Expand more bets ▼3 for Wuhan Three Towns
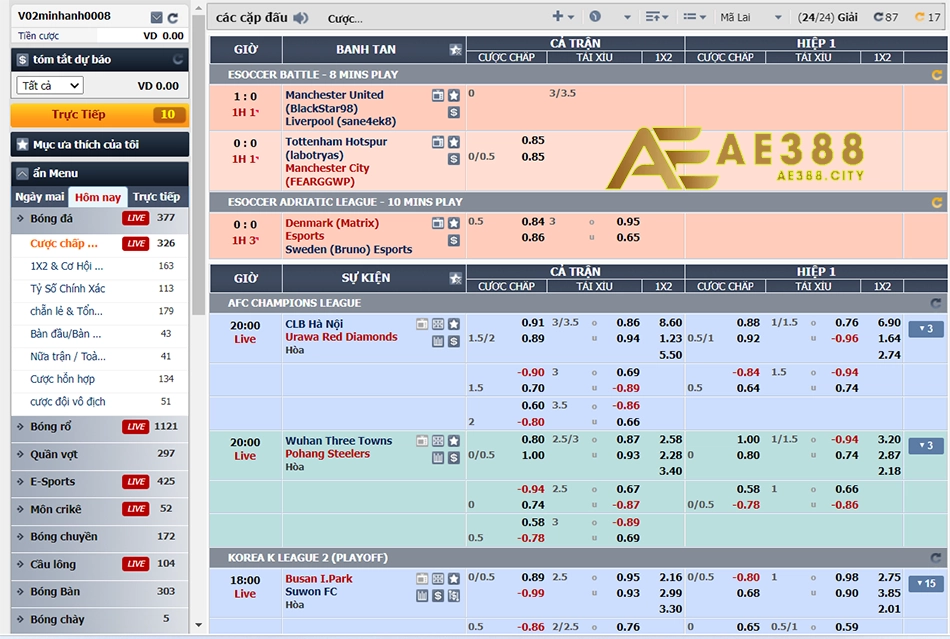Viewport: 950px width, 639px height. [926, 446]
